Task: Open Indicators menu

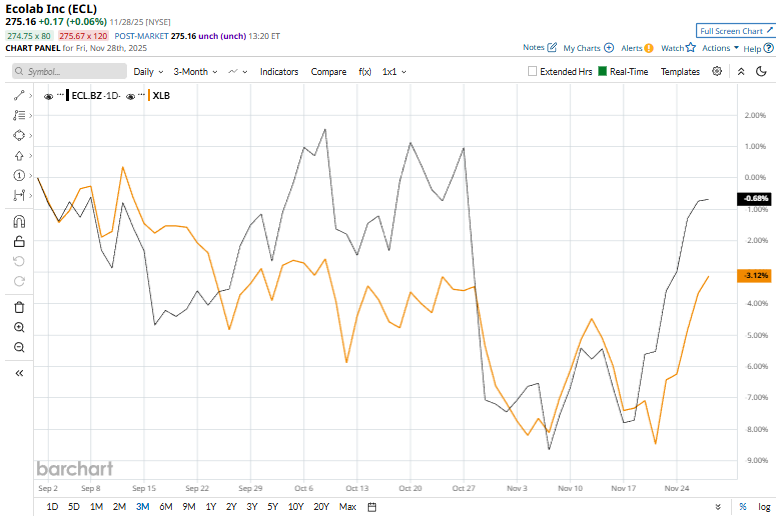Action: 279,72
